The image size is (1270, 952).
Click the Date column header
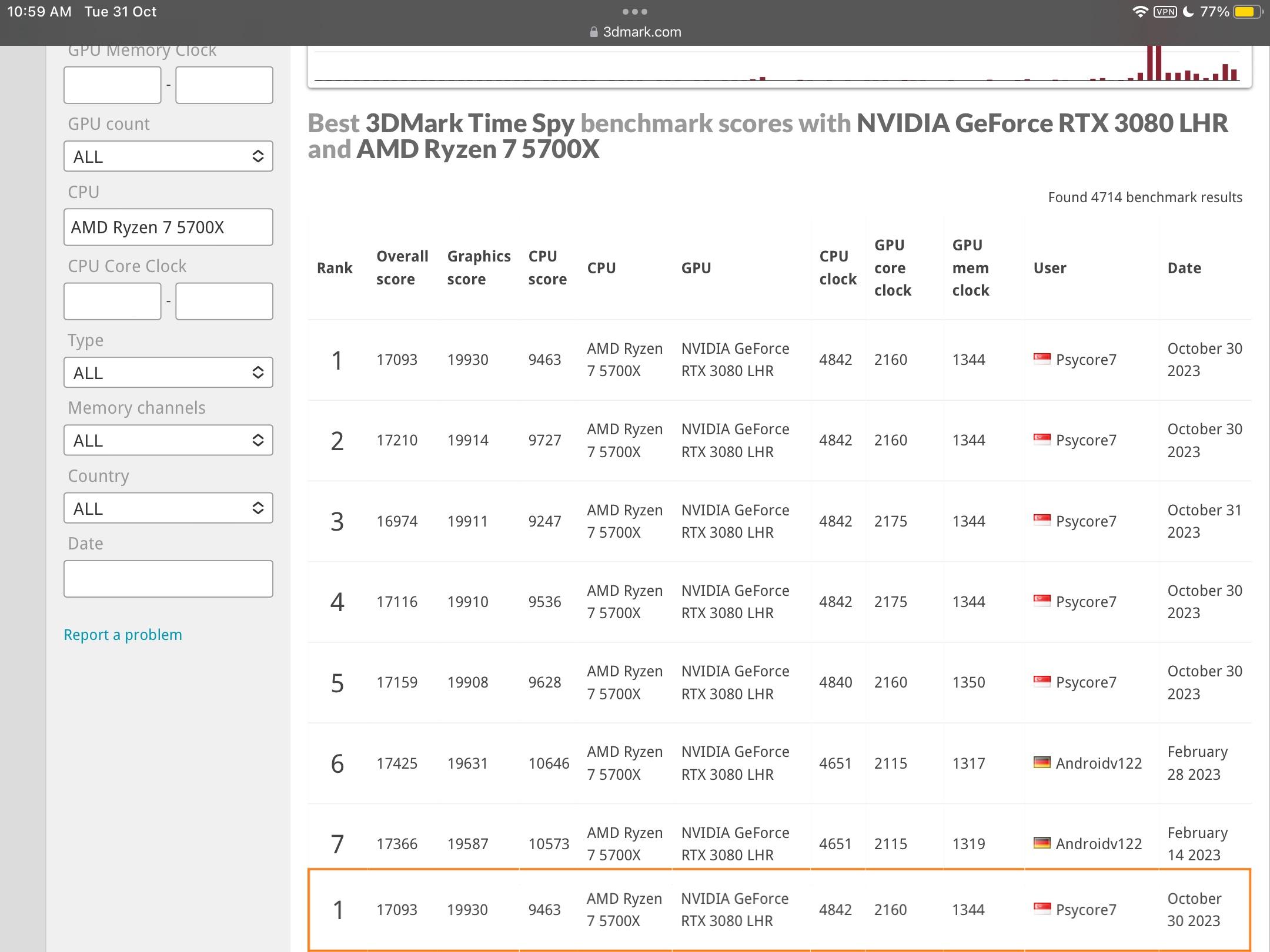click(1184, 268)
